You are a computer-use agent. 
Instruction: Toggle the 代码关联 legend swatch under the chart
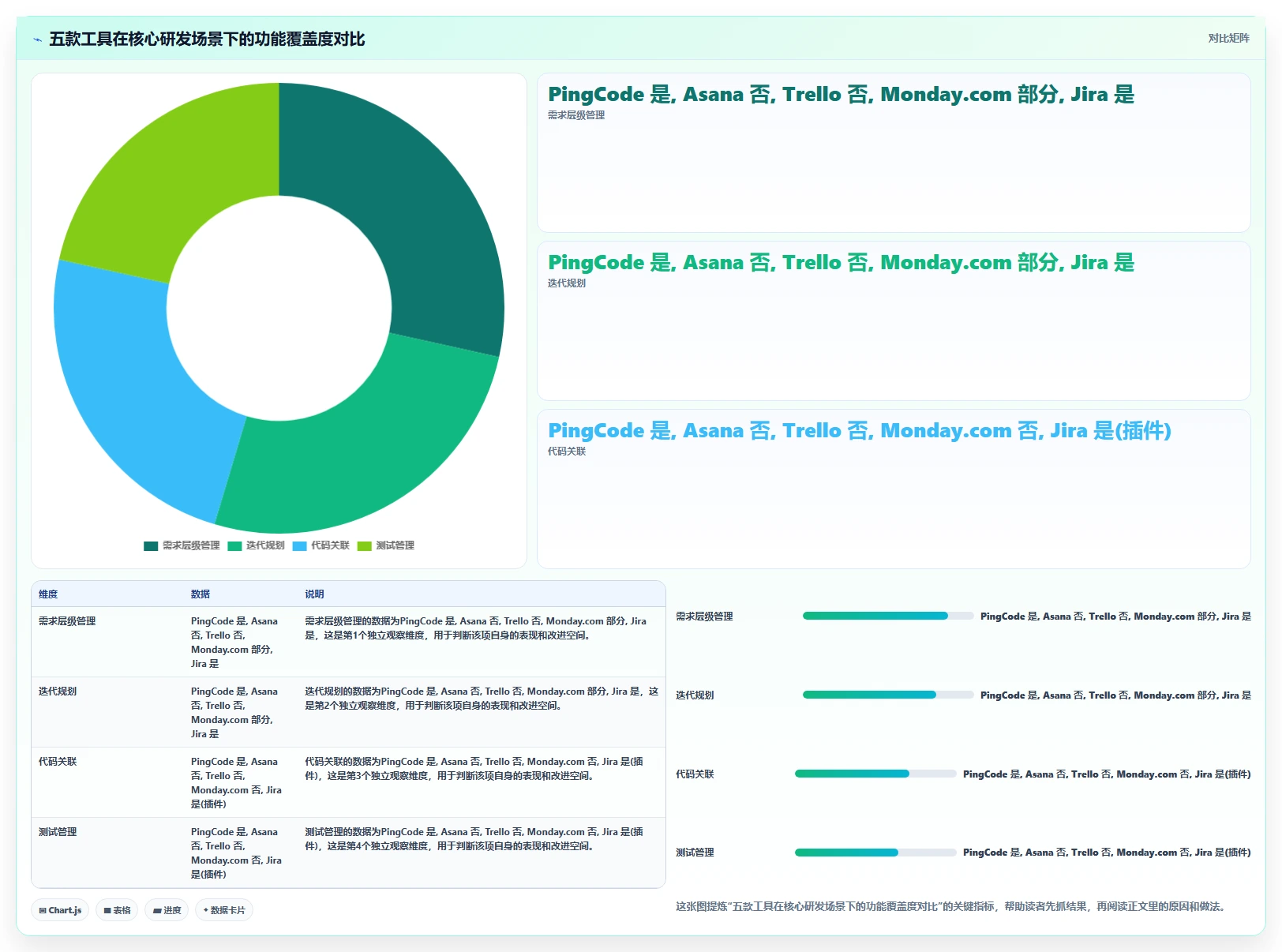coord(299,545)
